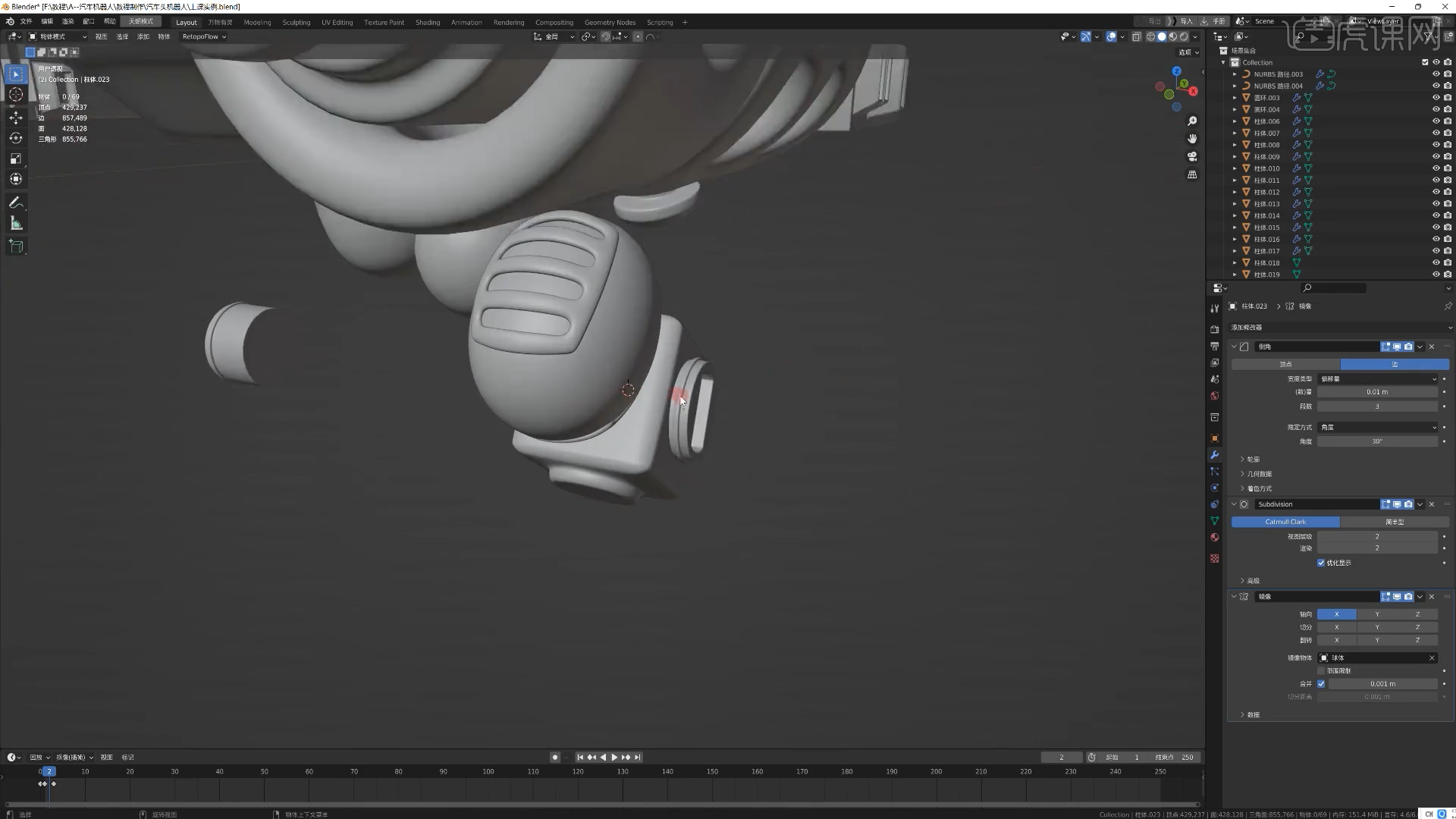Image resolution: width=1456 pixels, height=819 pixels.
Task: Select the Move tool in the left toolbar
Action: point(16,118)
